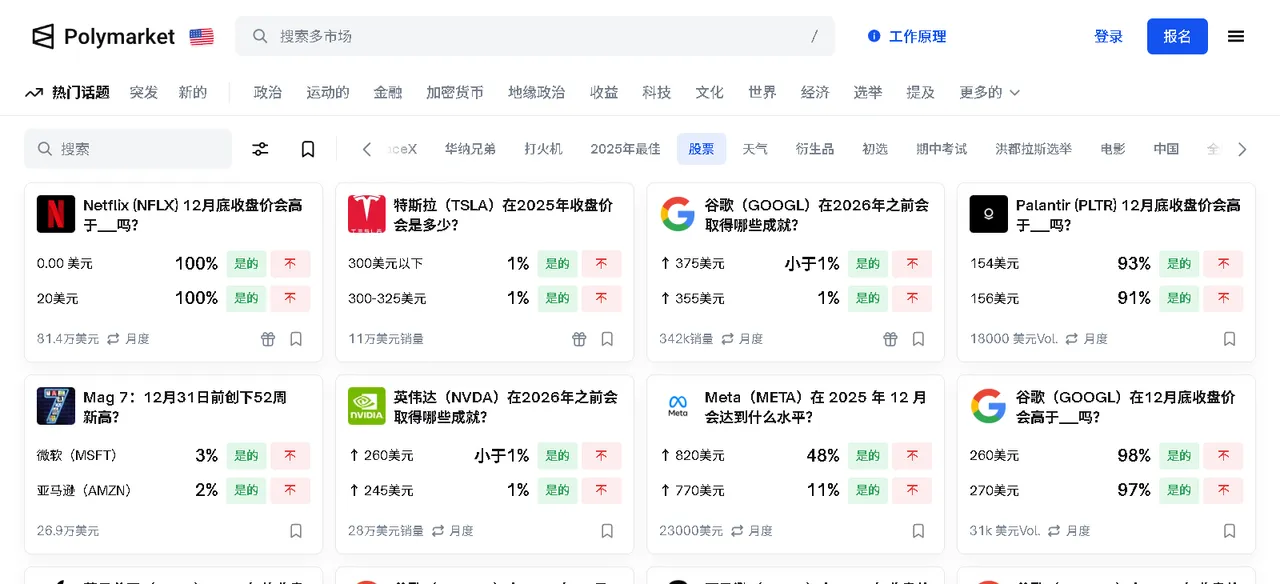Click 不 for Netflix 20美元
The width and height of the screenshot is (1280, 584).
[x=290, y=298]
